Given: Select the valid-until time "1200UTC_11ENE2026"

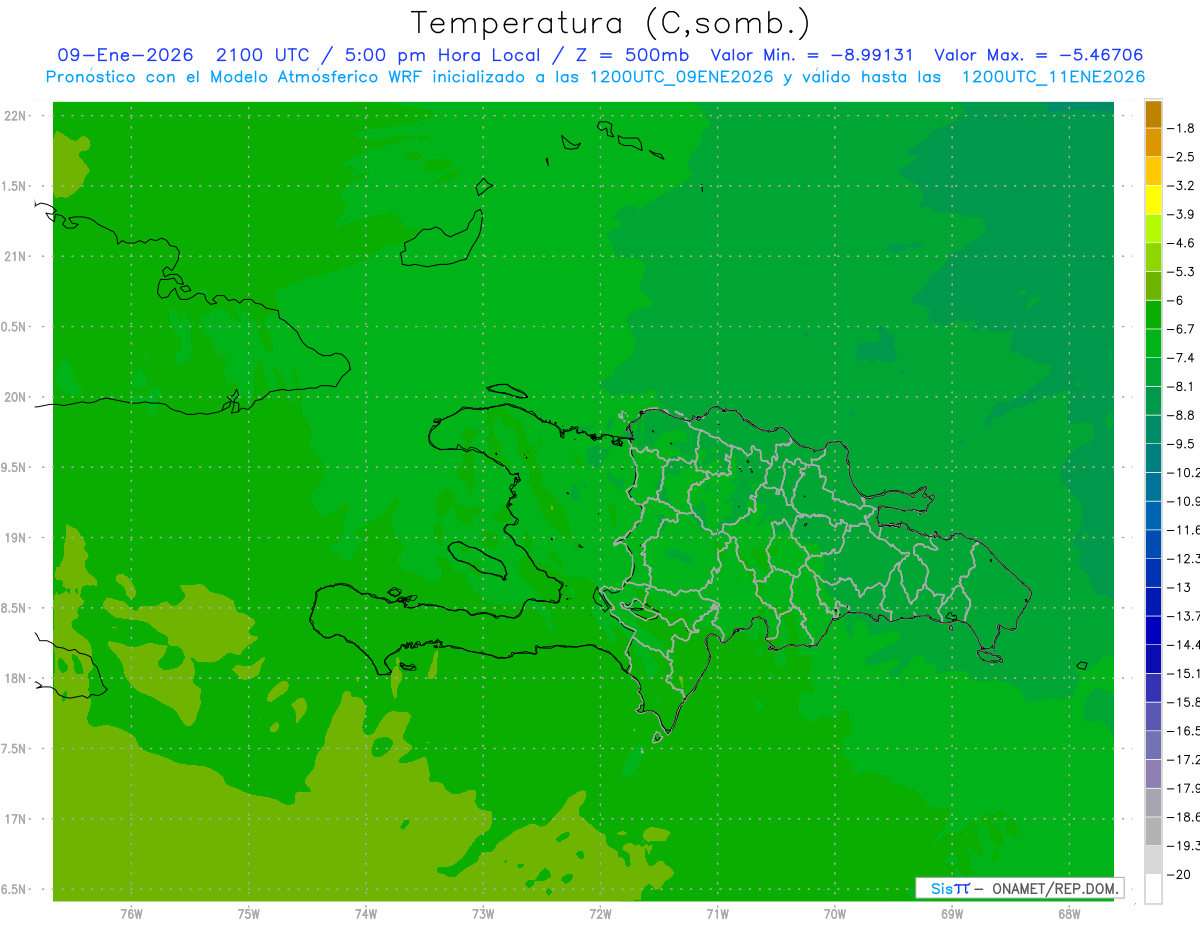Looking at the screenshot, I should (x=1053, y=77).
